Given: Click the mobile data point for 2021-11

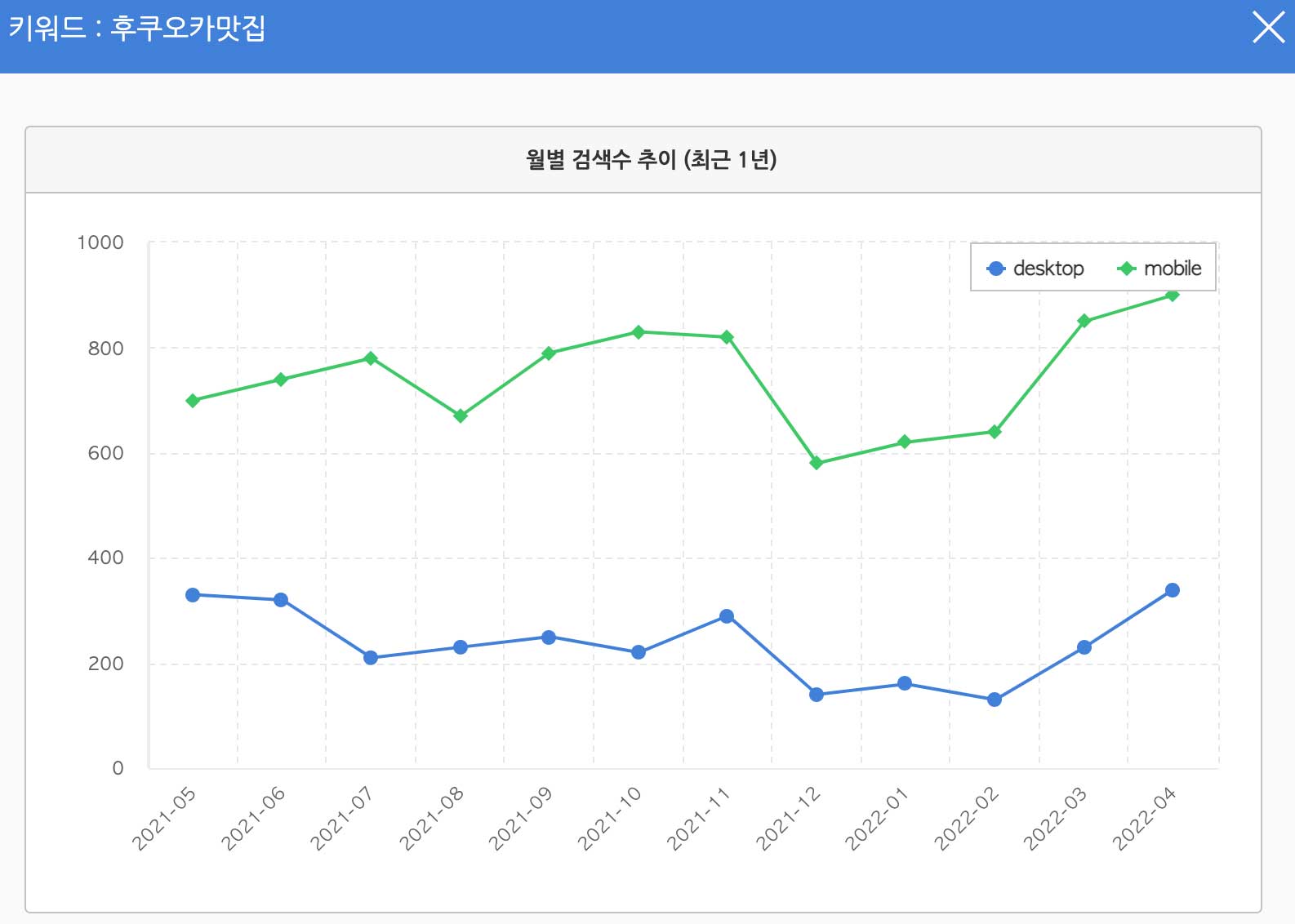Looking at the screenshot, I should (x=727, y=337).
